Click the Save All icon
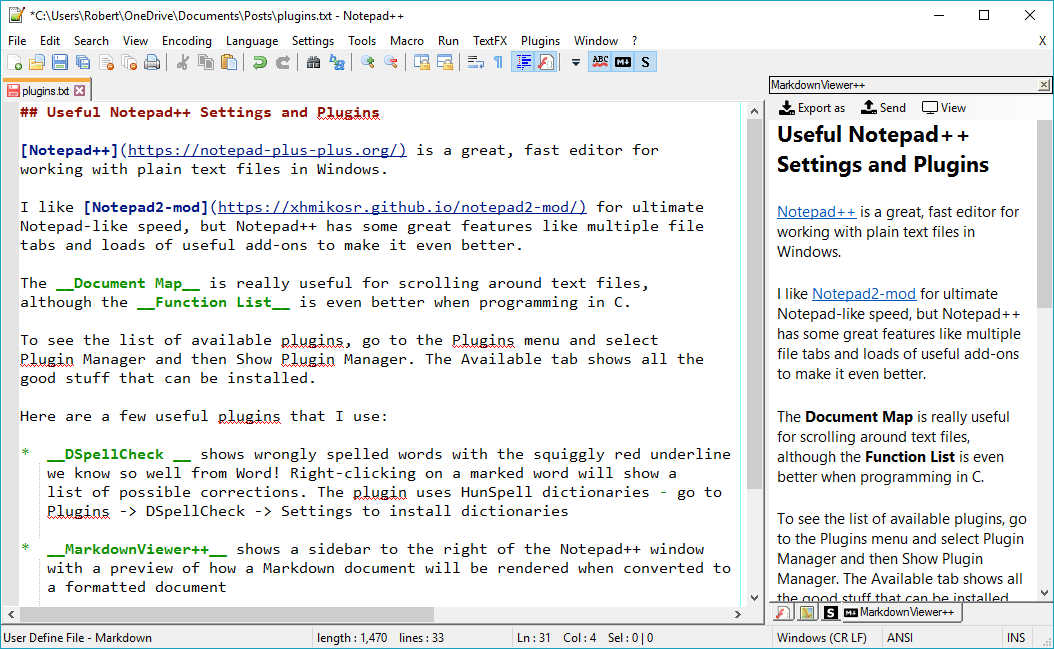The height and width of the screenshot is (649, 1054). click(83, 63)
